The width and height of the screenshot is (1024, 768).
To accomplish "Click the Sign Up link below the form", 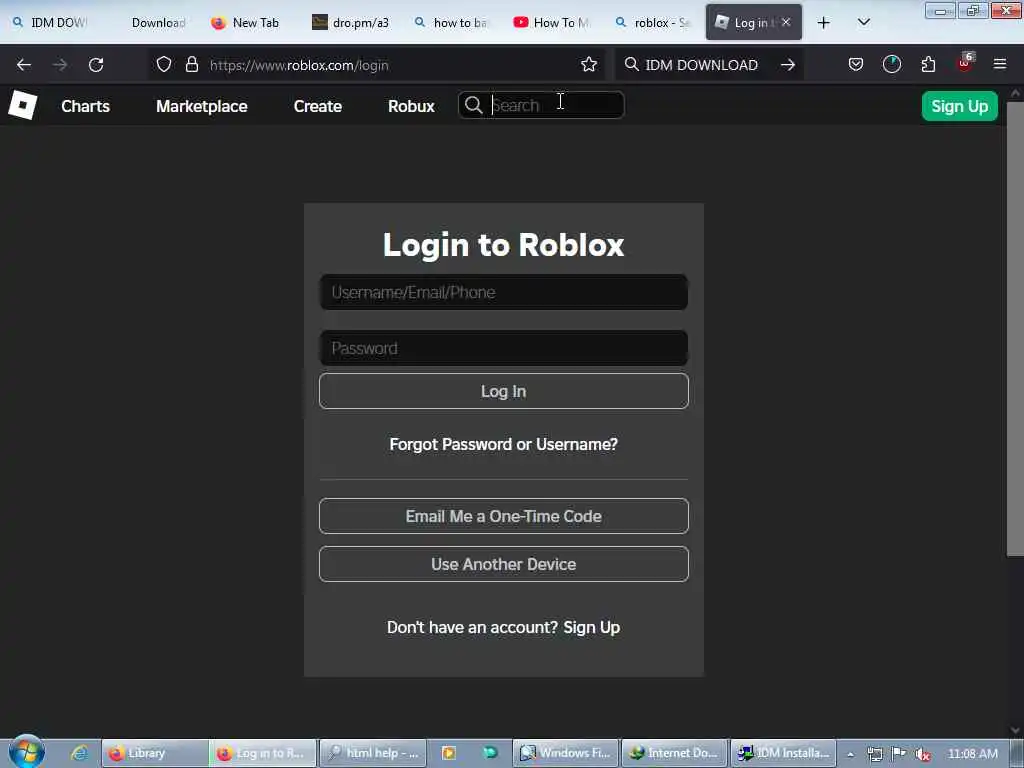I will coord(592,627).
